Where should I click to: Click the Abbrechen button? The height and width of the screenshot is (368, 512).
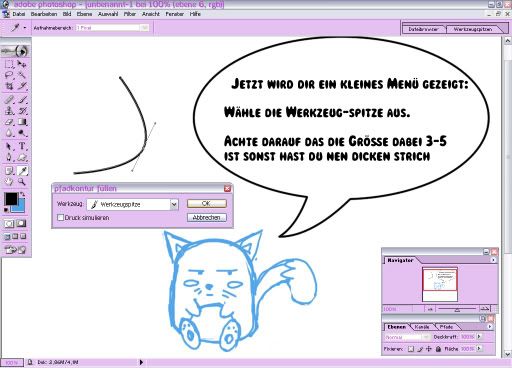207,217
